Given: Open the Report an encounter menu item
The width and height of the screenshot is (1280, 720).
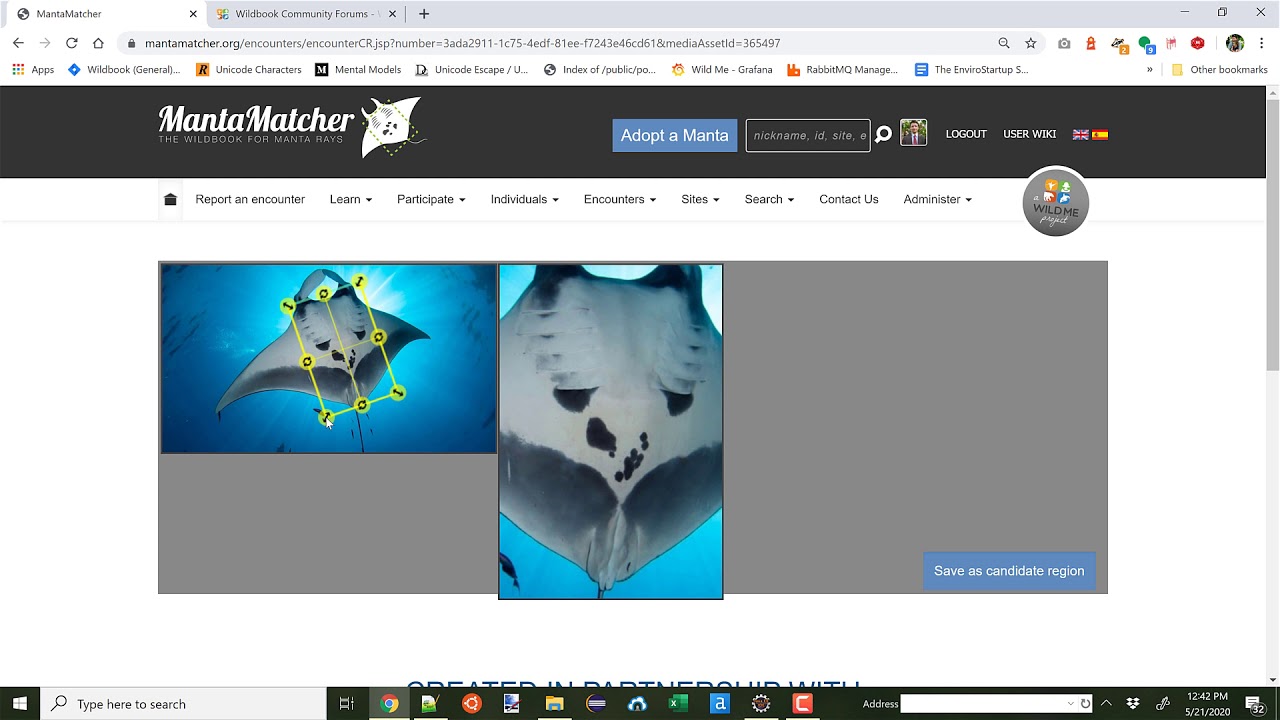Looking at the screenshot, I should point(250,199).
